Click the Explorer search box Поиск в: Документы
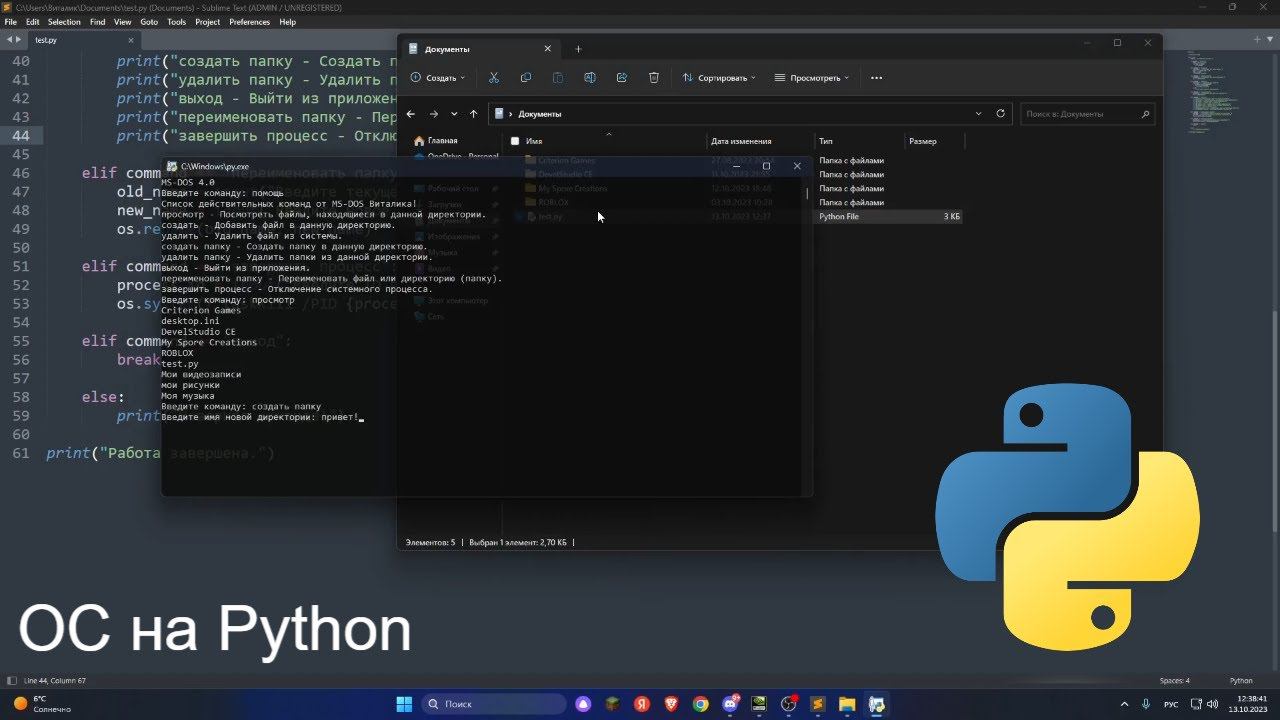 [x=1088, y=114]
